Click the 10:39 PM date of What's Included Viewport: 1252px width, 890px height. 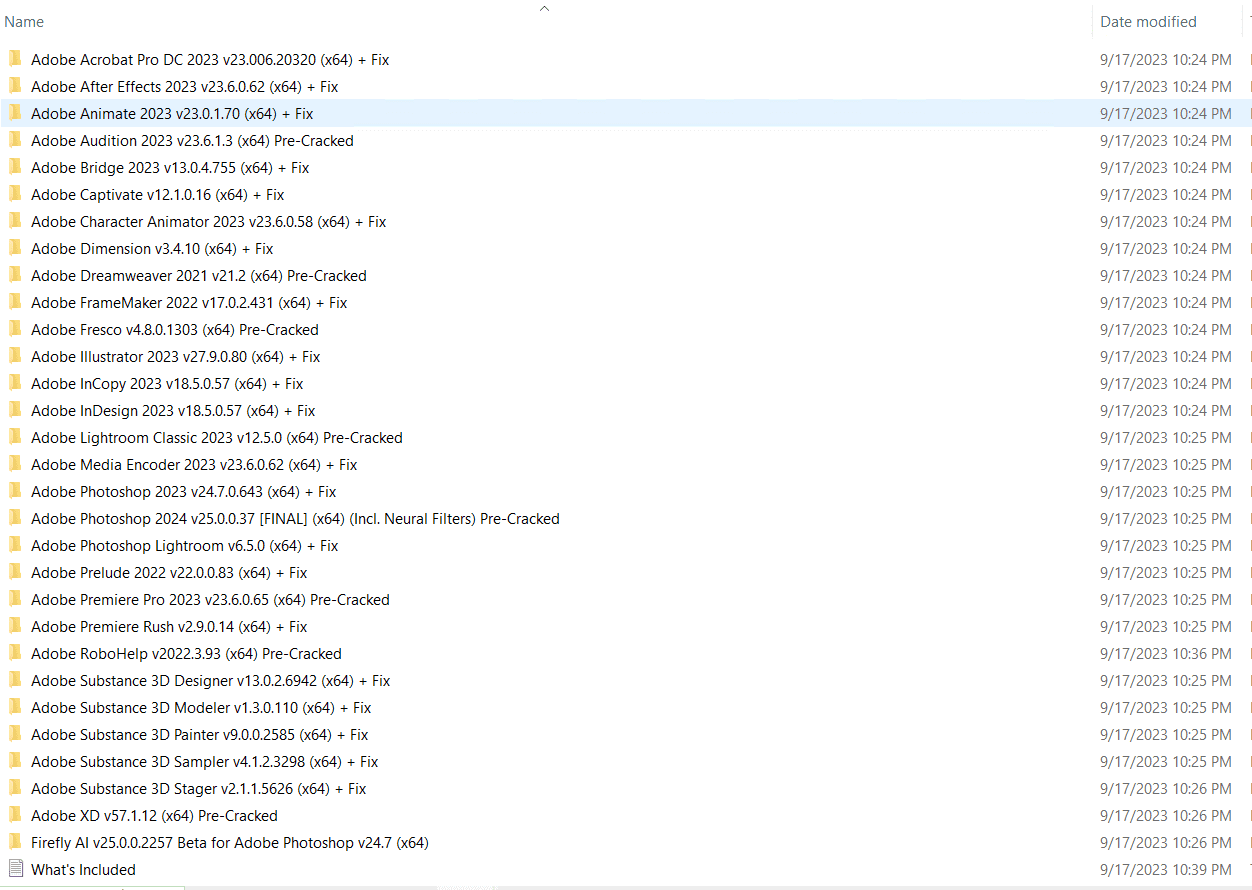(1166, 870)
